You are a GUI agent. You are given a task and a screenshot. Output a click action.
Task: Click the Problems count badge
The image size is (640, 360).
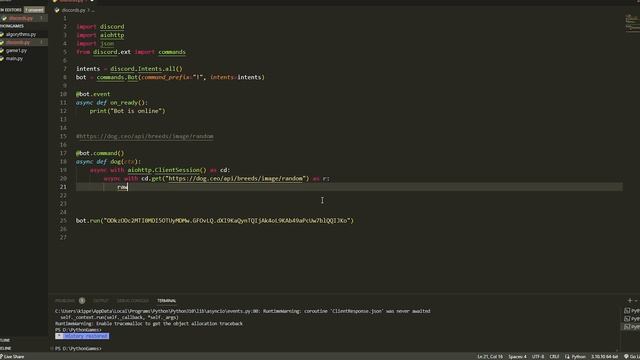(x=82, y=301)
